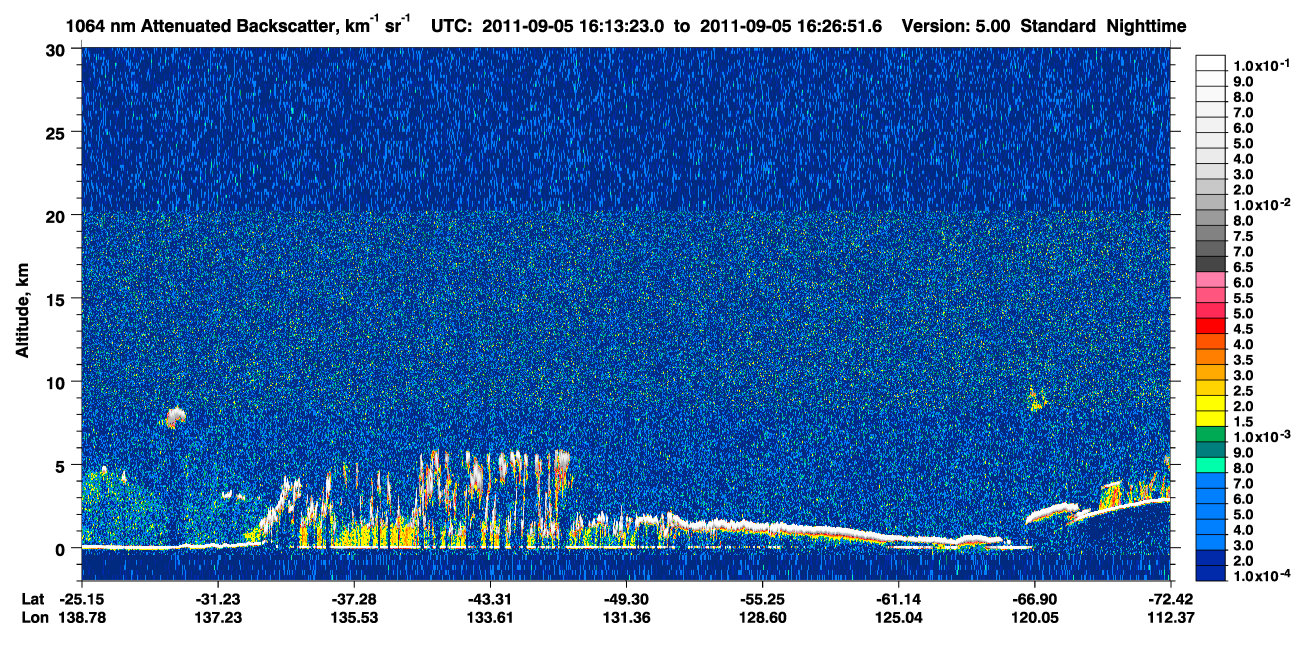Click the colorbar label '7.5'
Viewport: 1300px width, 667px height.
point(1243,236)
